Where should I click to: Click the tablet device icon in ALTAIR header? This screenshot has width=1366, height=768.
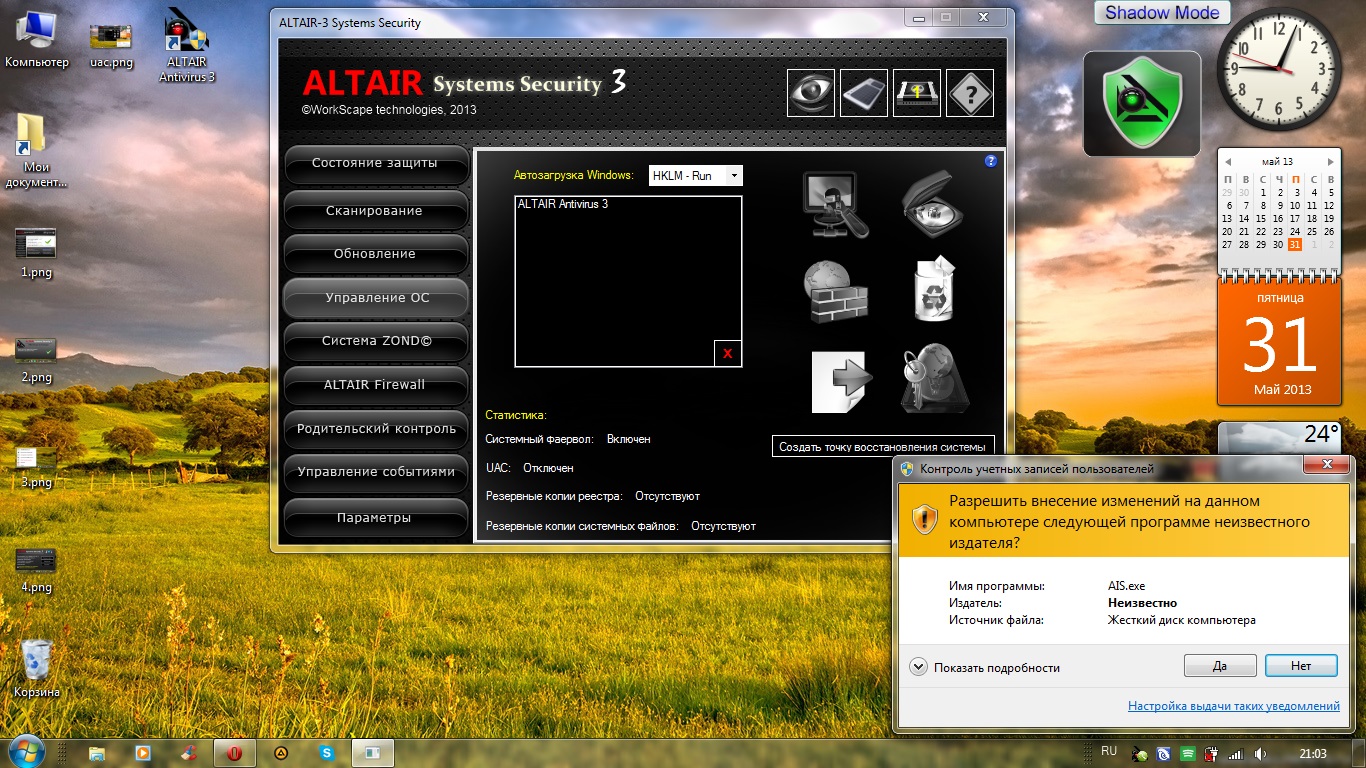(864, 93)
